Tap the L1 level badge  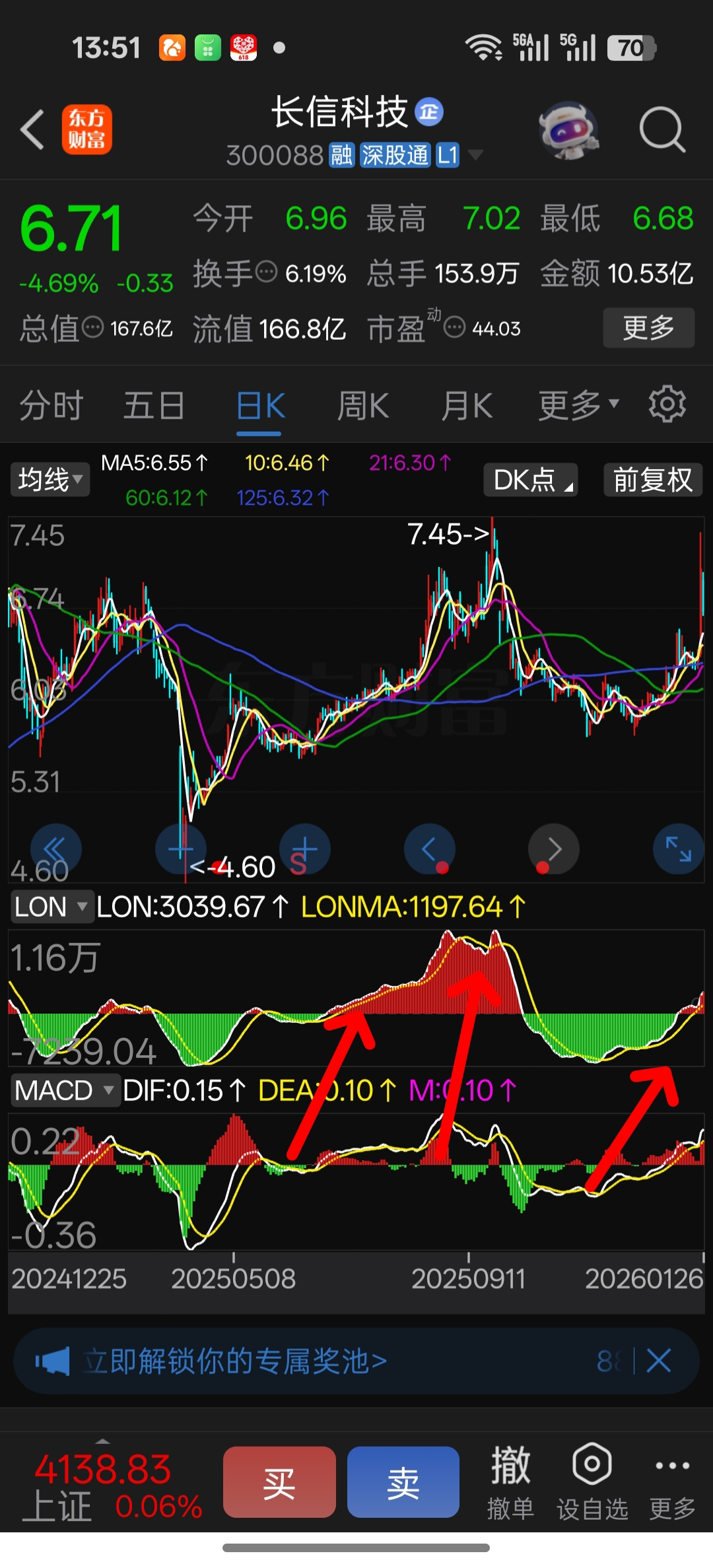click(447, 155)
